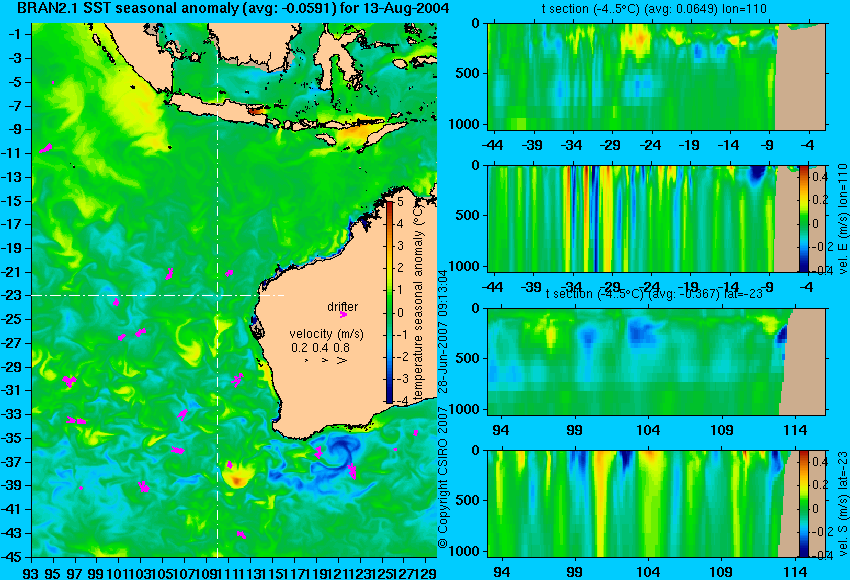This screenshot has height=580, width=850.
Task: Select the drifter track near 43S 112E
Action: tap(241, 534)
